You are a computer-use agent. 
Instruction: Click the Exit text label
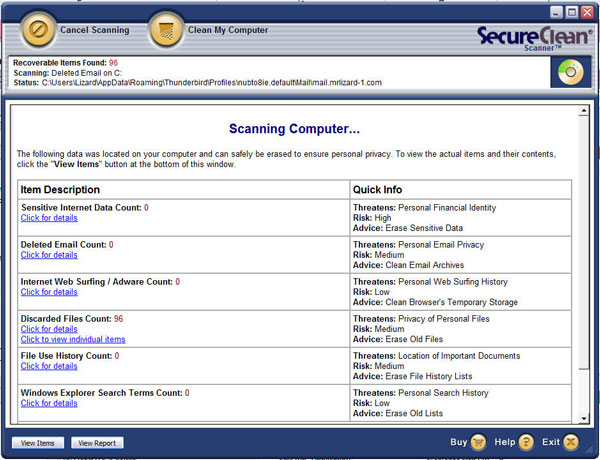point(551,442)
